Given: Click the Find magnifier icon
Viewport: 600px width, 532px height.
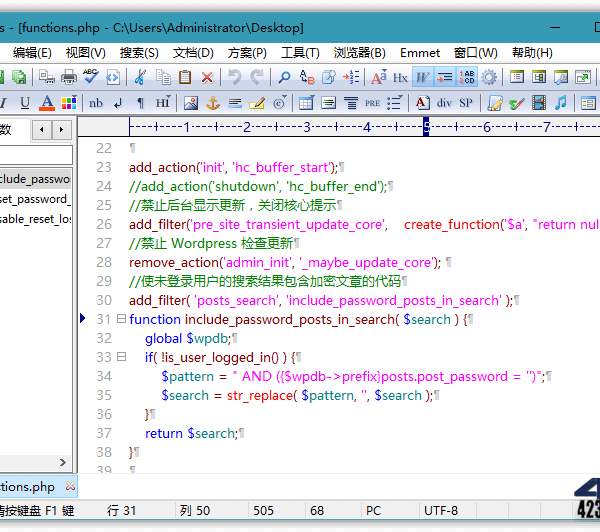Looking at the screenshot, I should tap(284, 77).
